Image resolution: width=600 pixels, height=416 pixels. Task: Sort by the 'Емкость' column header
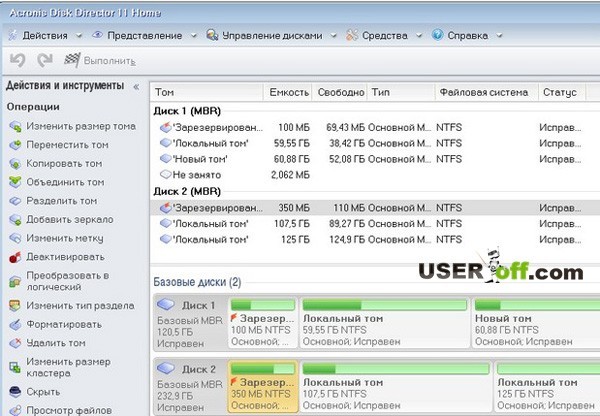[289, 92]
